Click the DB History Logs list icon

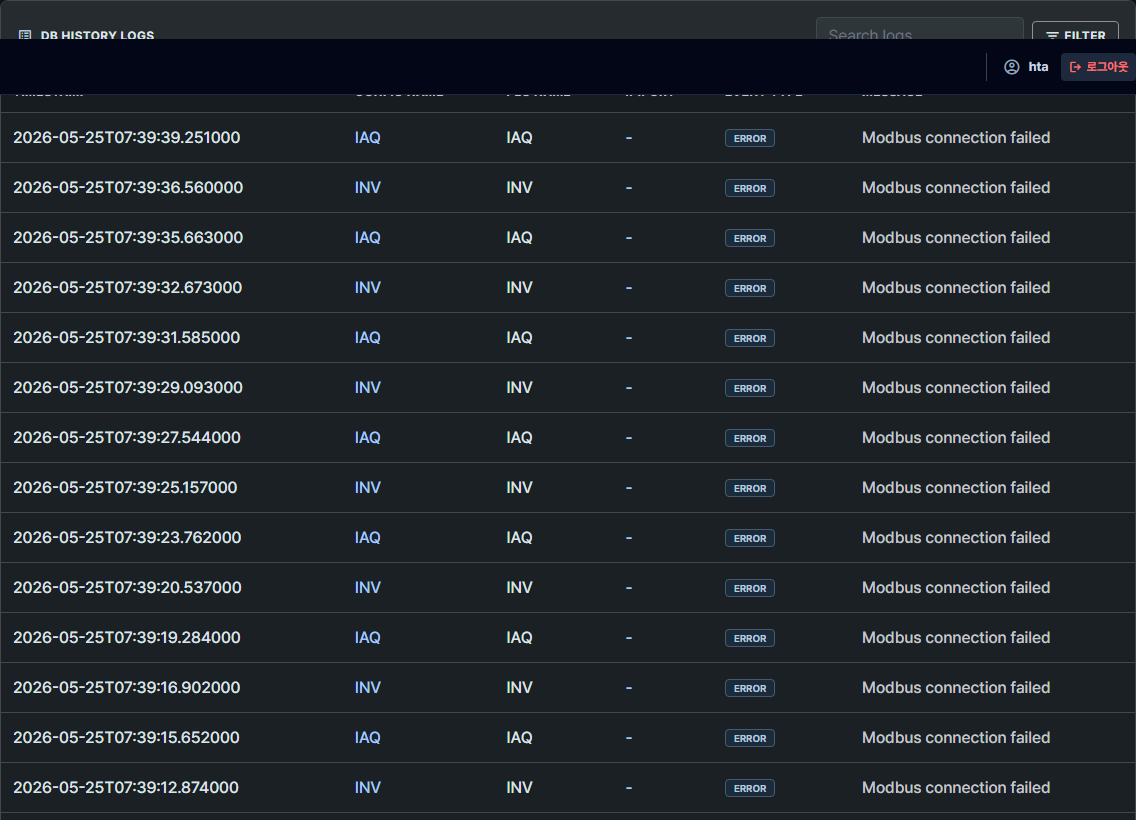tap(25, 35)
